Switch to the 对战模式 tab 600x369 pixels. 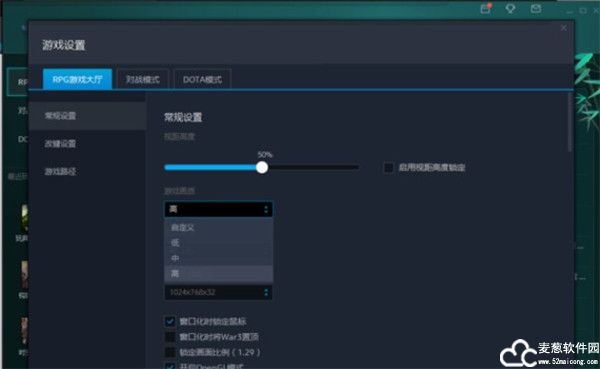pyautogui.click(x=143, y=79)
